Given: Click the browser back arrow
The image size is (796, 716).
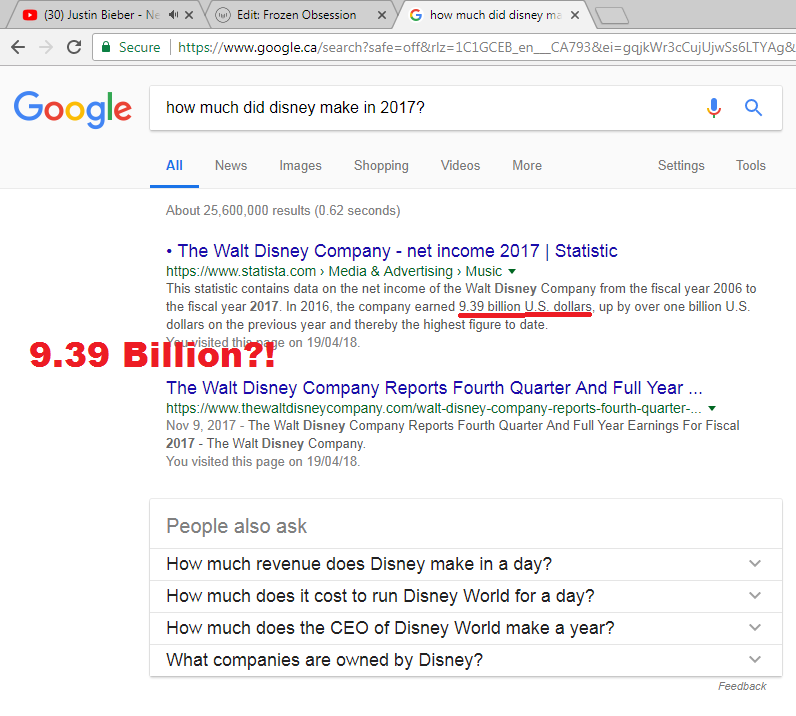Looking at the screenshot, I should pos(18,47).
